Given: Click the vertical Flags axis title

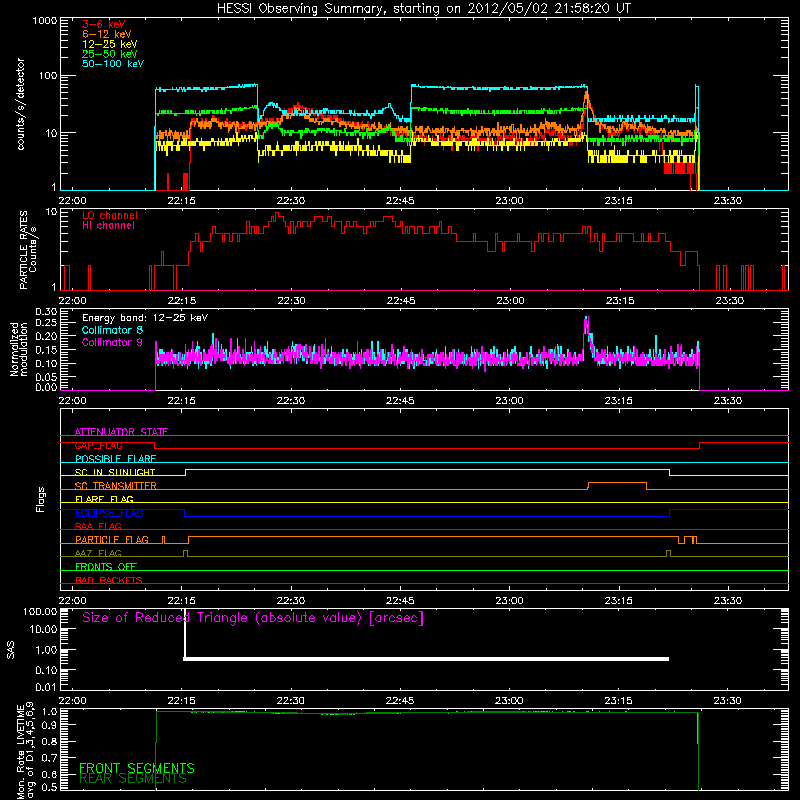Looking at the screenshot, I should click(41, 500).
